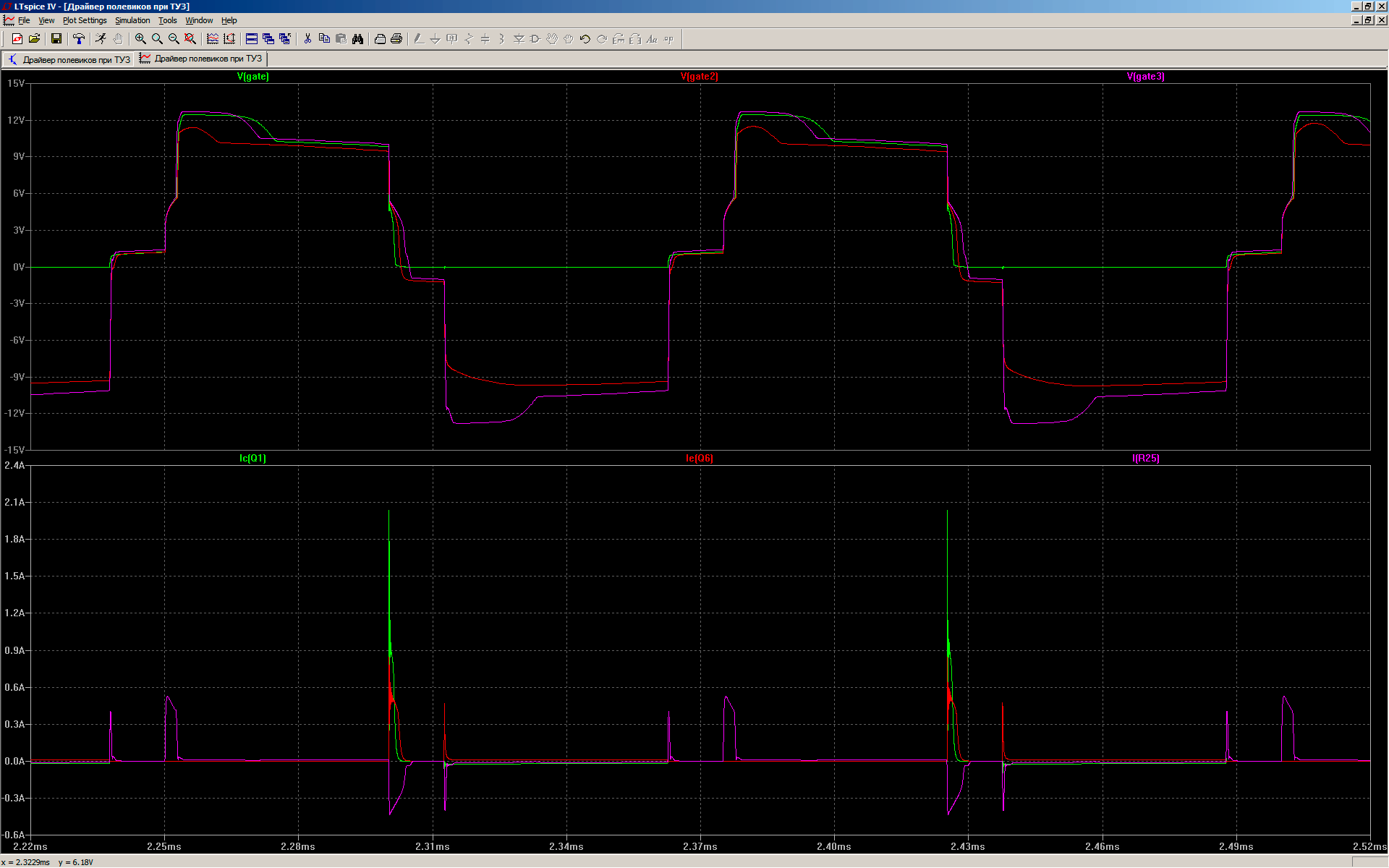The width and height of the screenshot is (1389, 868).
Task: Open the Help menu
Action: (229, 20)
